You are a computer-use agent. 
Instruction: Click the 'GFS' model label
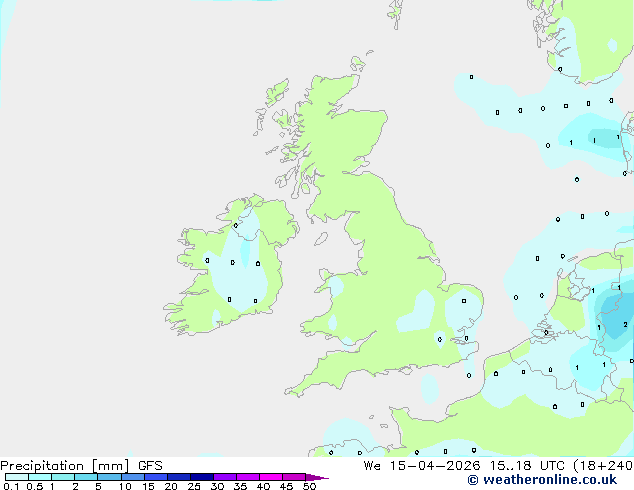[150, 466]
